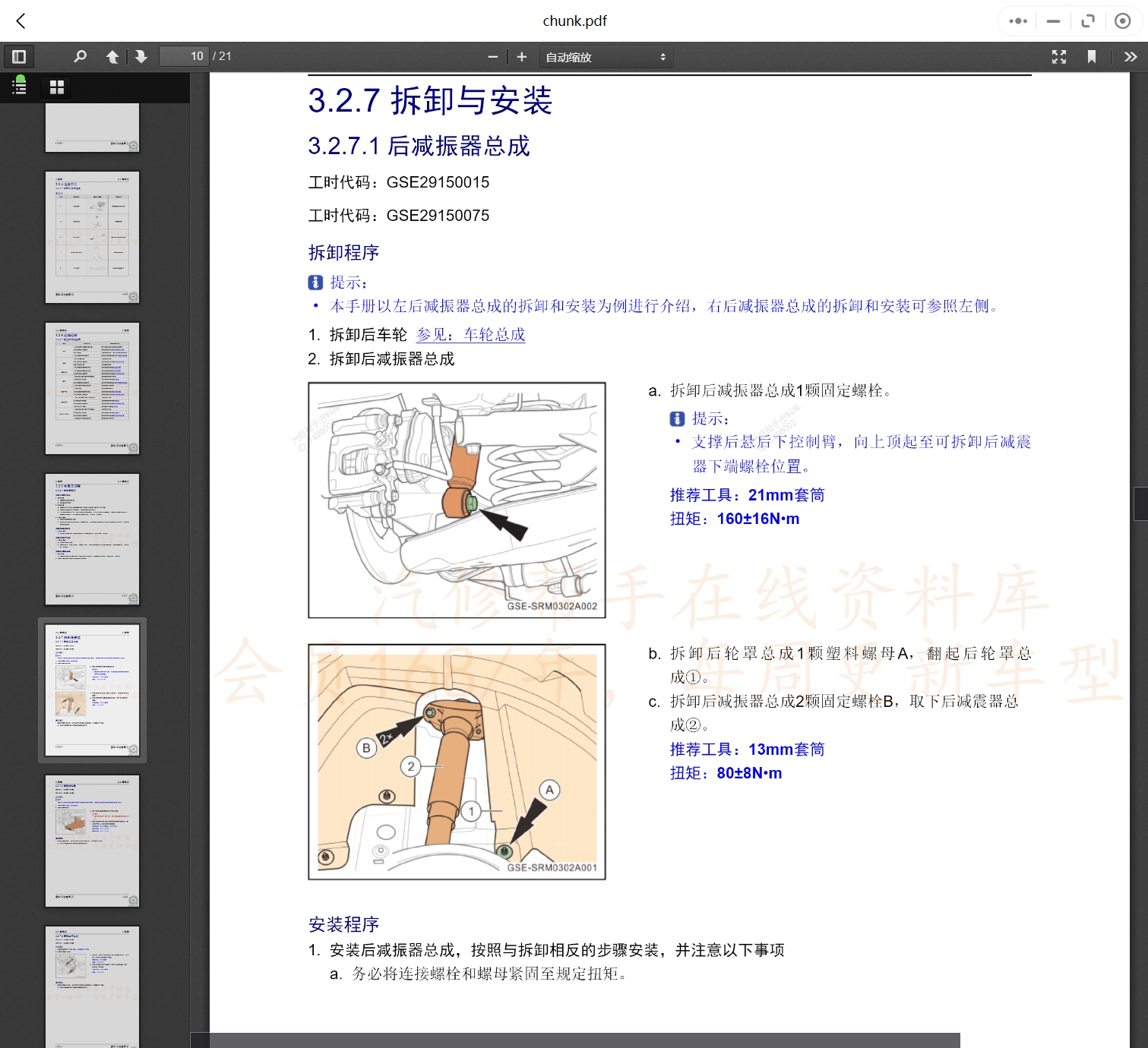Select the highlighted page 10 thumbnail
This screenshot has width=1148, height=1048.
(x=92, y=689)
